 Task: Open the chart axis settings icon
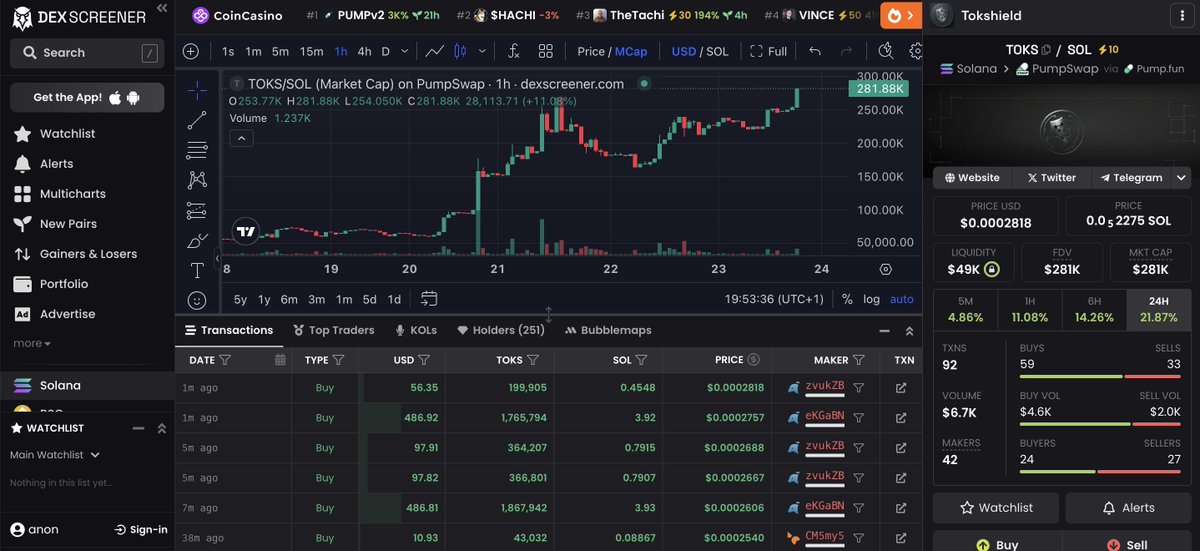point(886,269)
